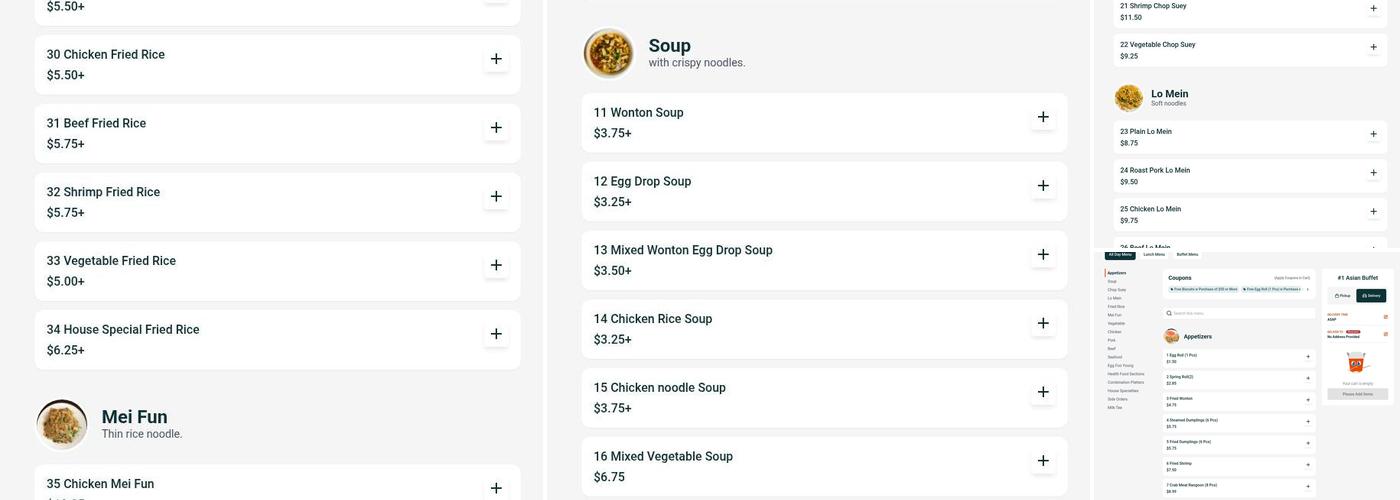This screenshot has height=500, width=1400.
Task: Add 30 Chicken Fried Rice to cart
Action: (495, 59)
